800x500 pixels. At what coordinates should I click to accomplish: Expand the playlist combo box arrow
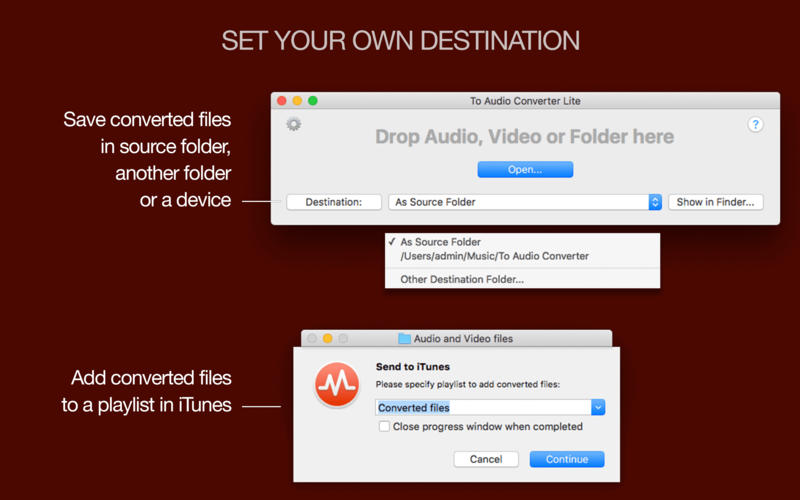(598, 407)
